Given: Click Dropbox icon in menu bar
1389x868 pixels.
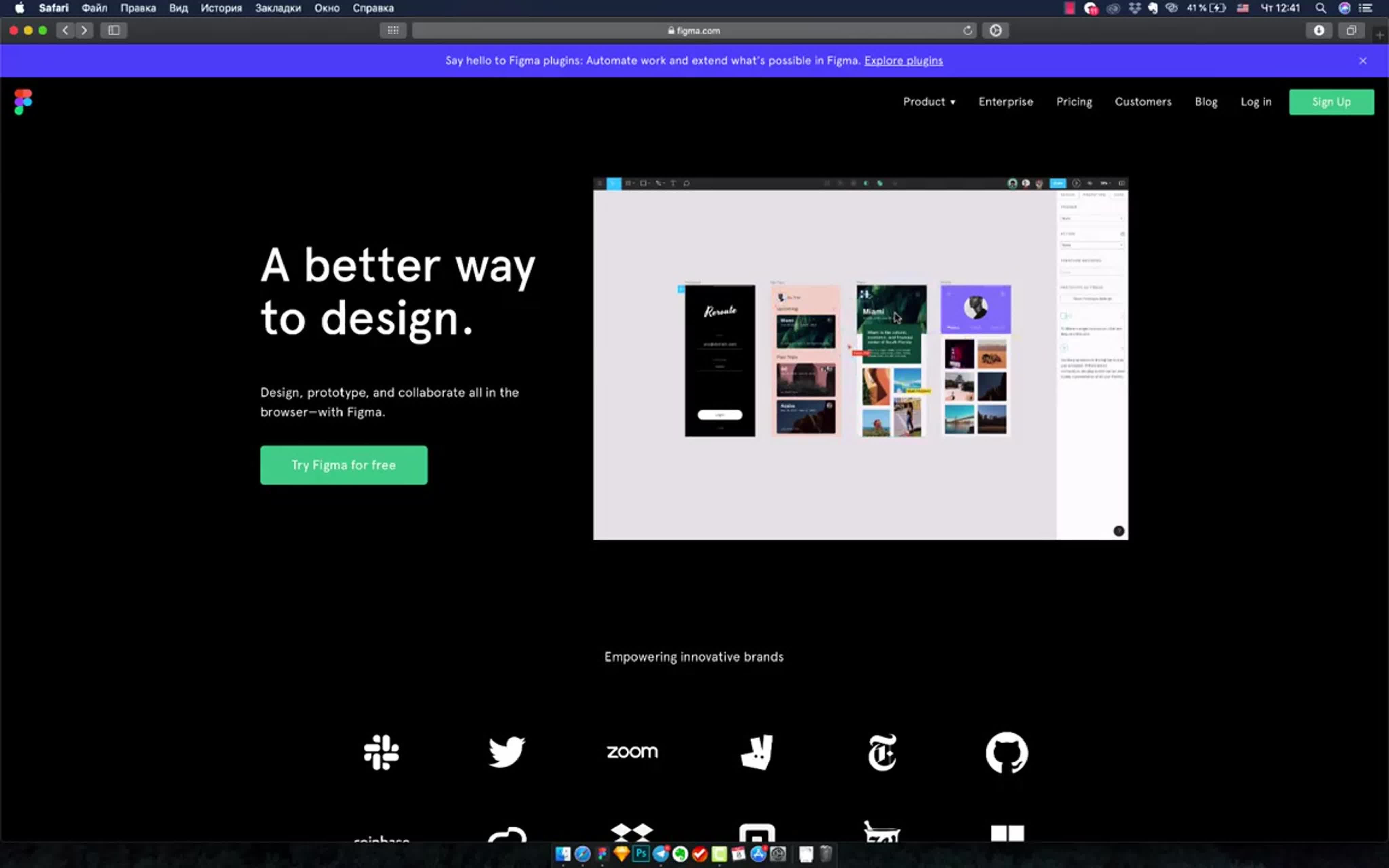Looking at the screenshot, I should 1135,8.
